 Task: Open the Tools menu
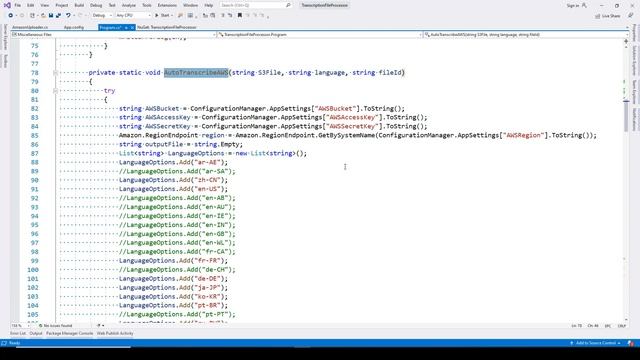point(147,5)
